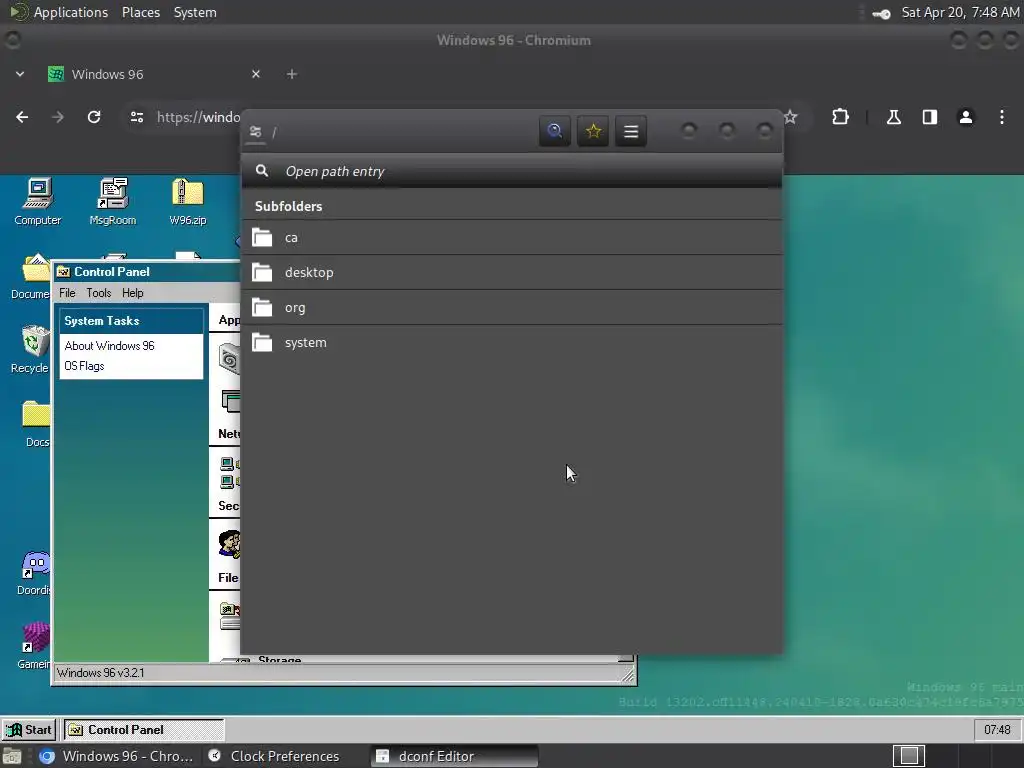Click About Windows 96 link
The width and height of the screenshot is (1024, 768).
point(110,345)
